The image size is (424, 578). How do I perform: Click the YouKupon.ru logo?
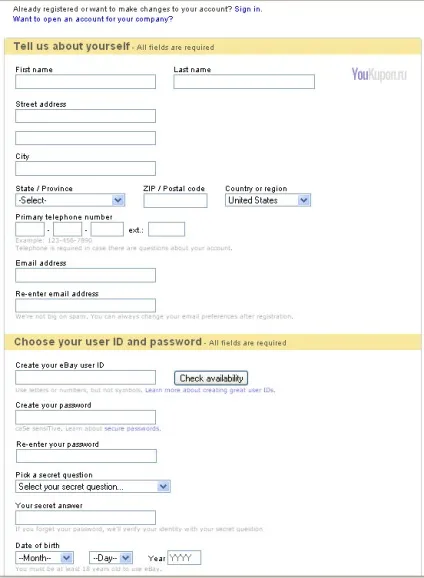[x=379, y=74]
